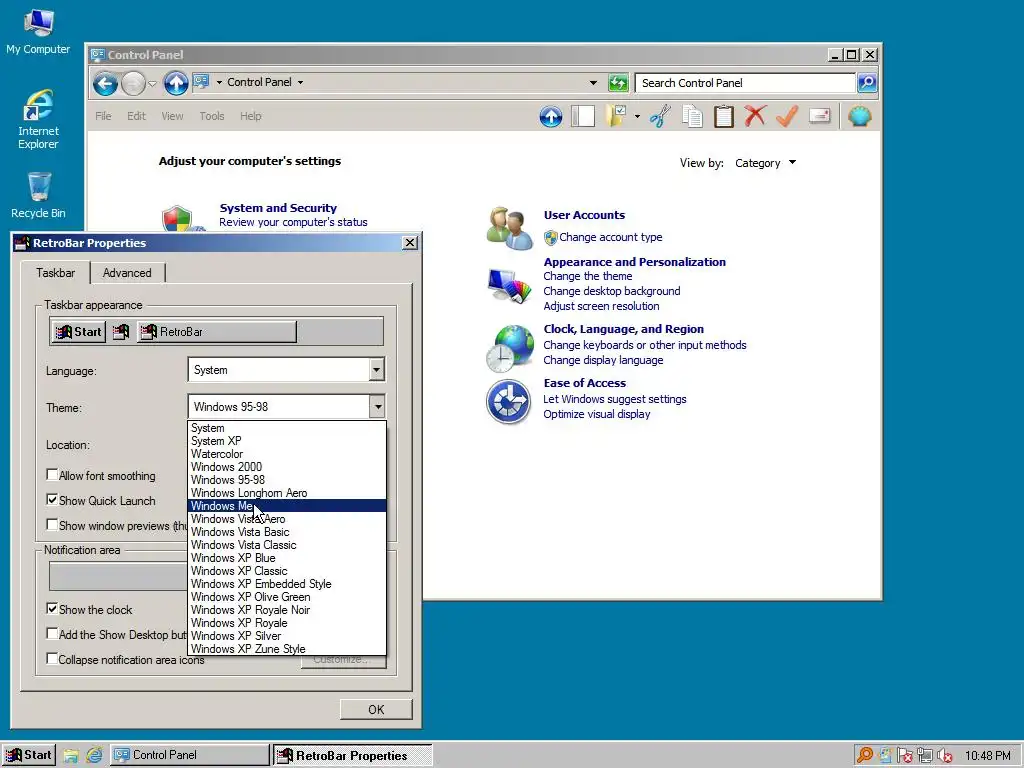Uncheck Show Quick Launch
This screenshot has width=1024, height=768.
[x=52, y=500]
